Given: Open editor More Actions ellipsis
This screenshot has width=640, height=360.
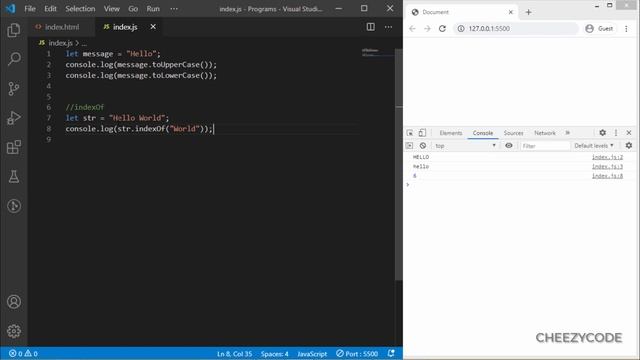Looking at the screenshot, I should [x=388, y=27].
